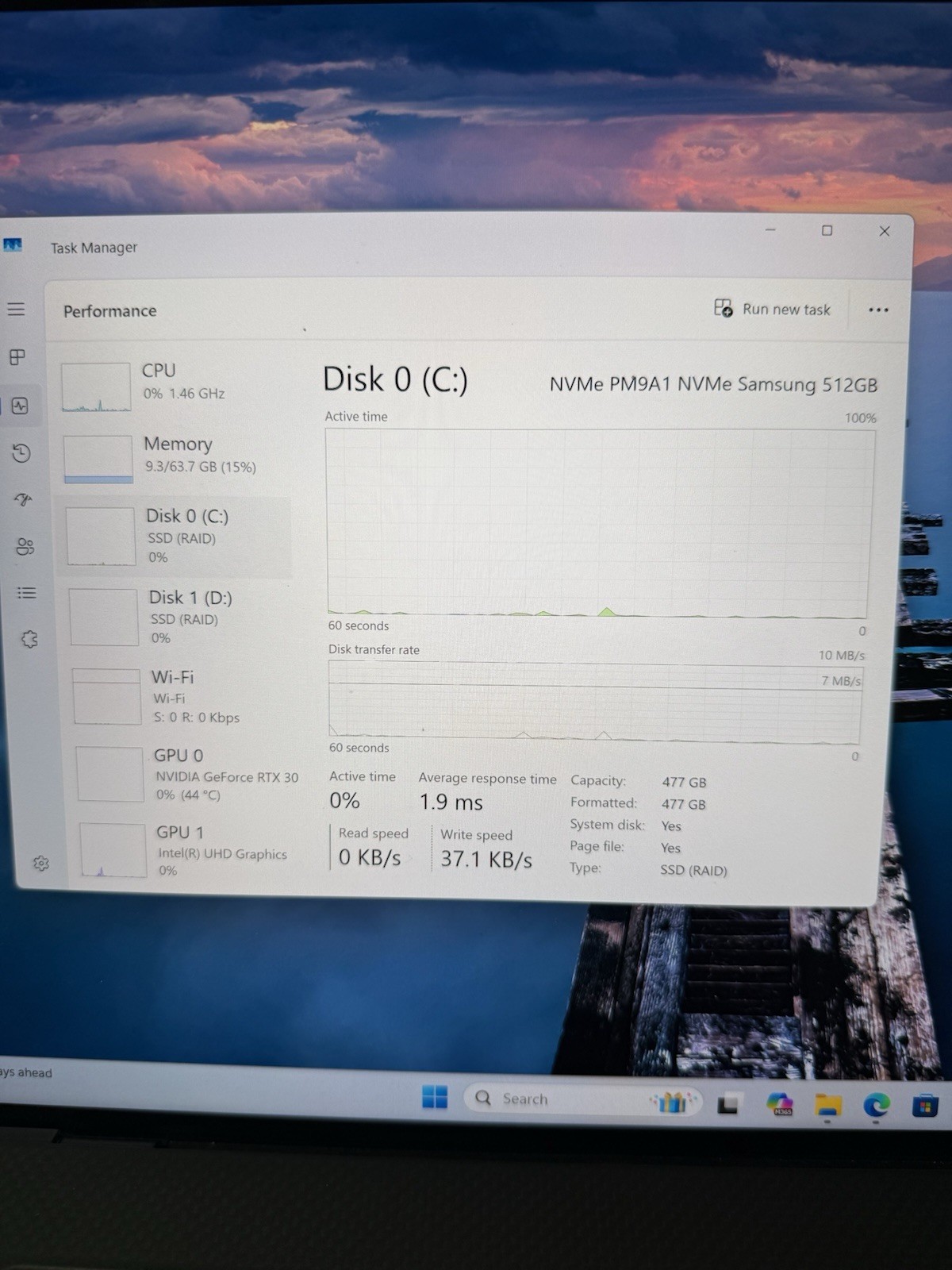Open the Details page icon
The image size is (952, 1270).
[27, 593]
